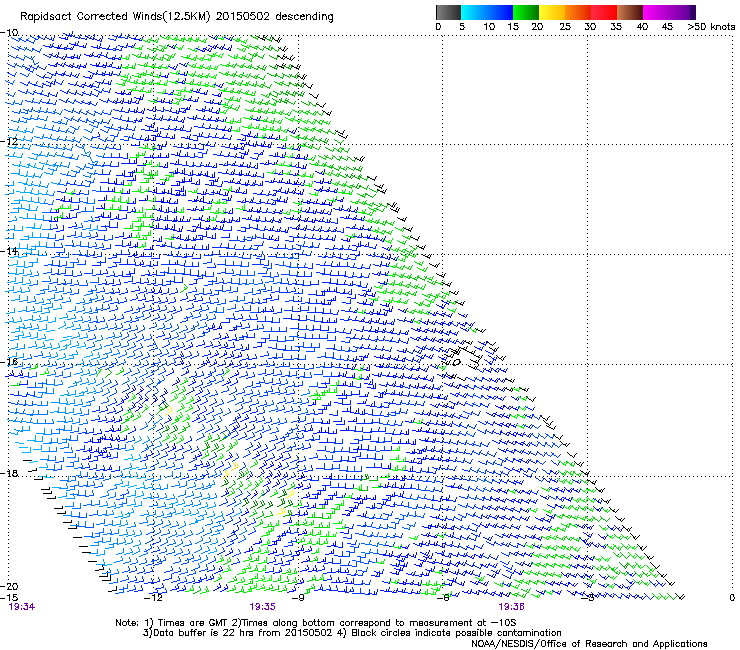Click the title text 'Rapidscat Corrected Winds(12.5KM)'
The width and height of the screenshot is (740, 650).
pos(116,17)
